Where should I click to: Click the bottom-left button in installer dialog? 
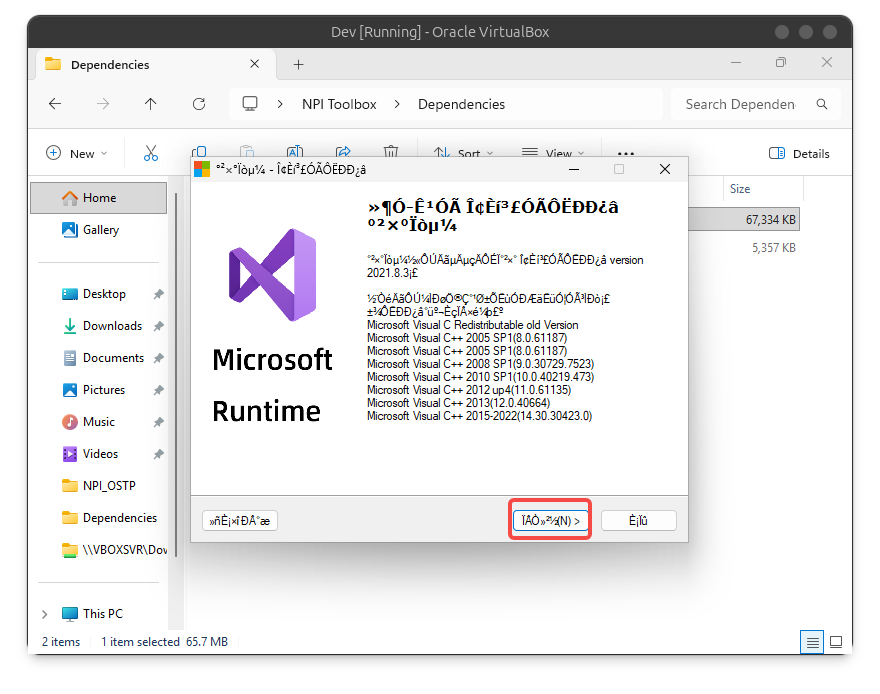click(x=240, y=520)
